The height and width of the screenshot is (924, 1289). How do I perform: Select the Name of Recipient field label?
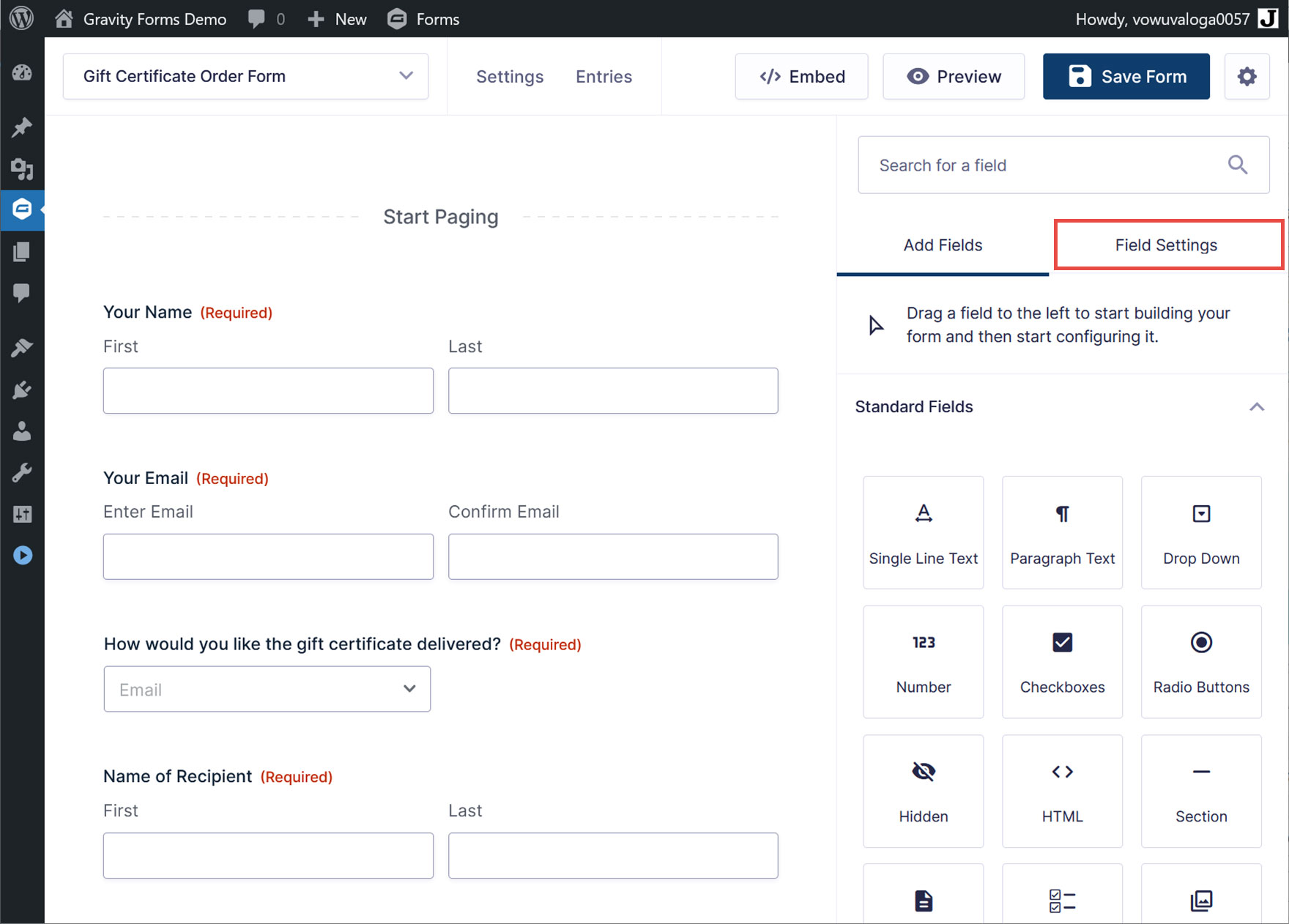click(x=178, y=776)
